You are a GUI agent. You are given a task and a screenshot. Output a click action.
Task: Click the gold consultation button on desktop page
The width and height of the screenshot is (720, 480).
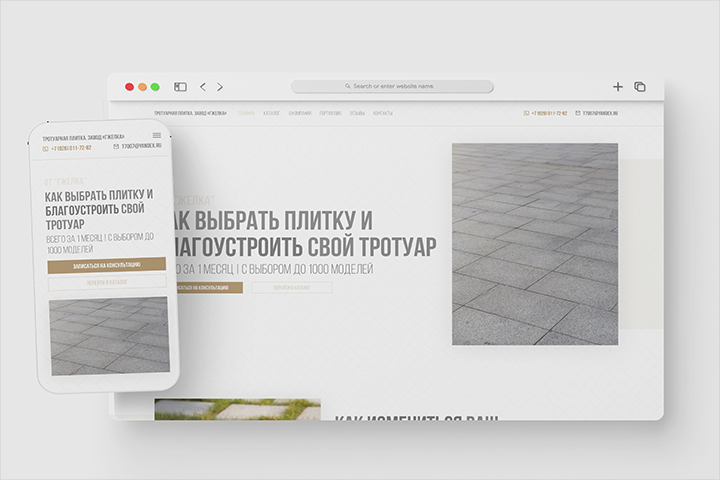[x=209, y=288]
